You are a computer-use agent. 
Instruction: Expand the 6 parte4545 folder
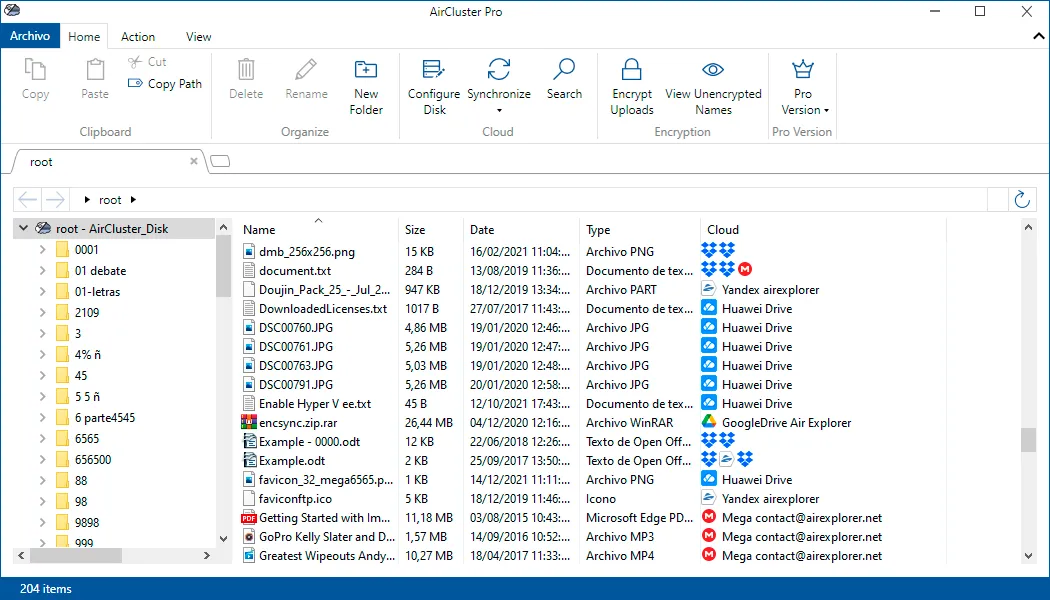click(x=42, y=418)
